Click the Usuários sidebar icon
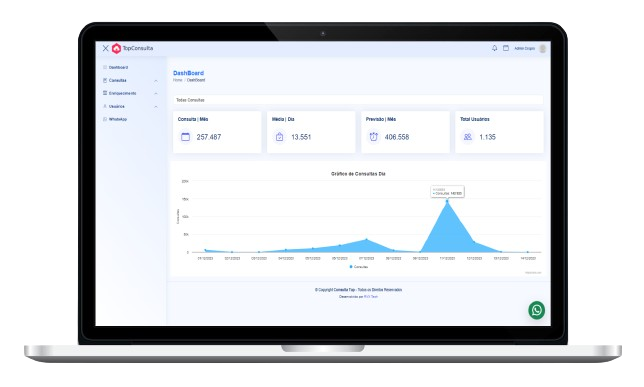This screenshot has height=387, width=644. pyautogui.click(x=105, y=106)
